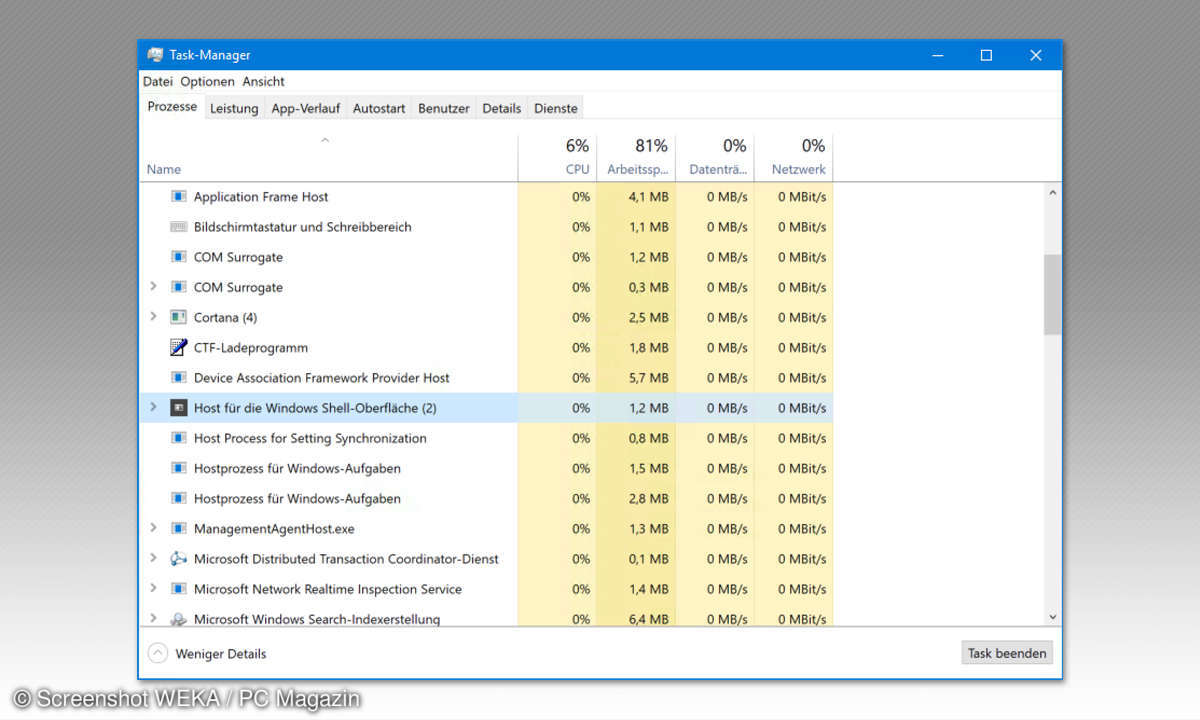Open the Ansicht menu
The image size is (1200, 720).
[264, 82]
